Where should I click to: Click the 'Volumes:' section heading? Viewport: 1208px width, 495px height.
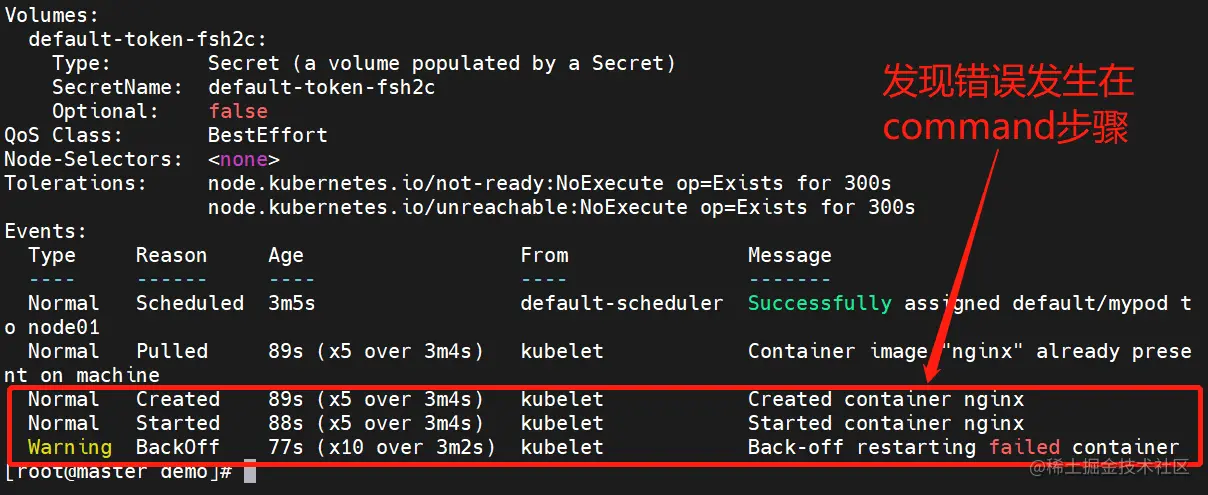pyautogui.click(x=52, y=15)
